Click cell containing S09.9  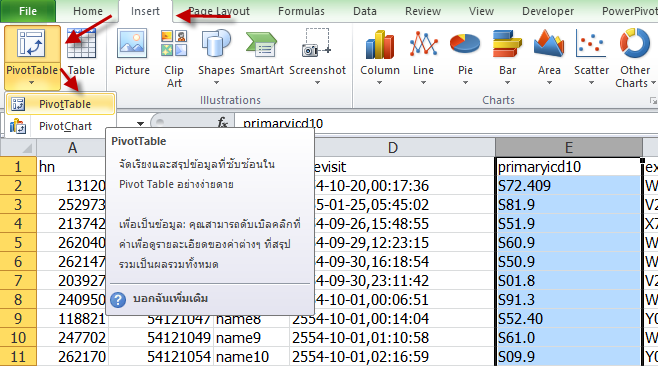click(x=569, y=357)
